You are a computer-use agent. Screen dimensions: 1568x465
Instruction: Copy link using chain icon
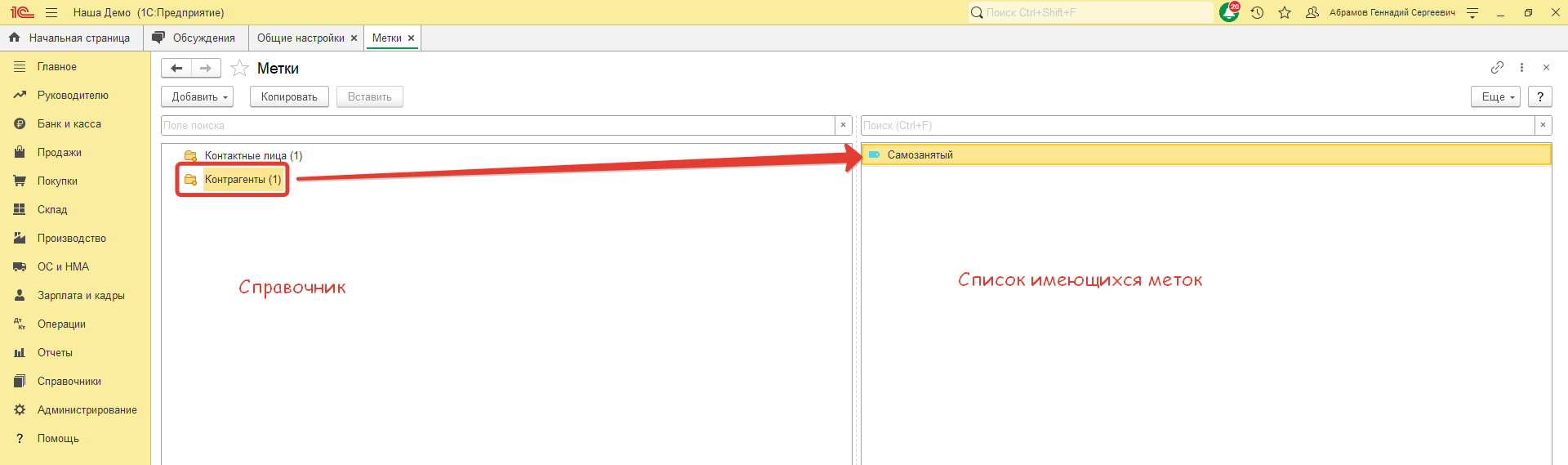(1497, 68)
